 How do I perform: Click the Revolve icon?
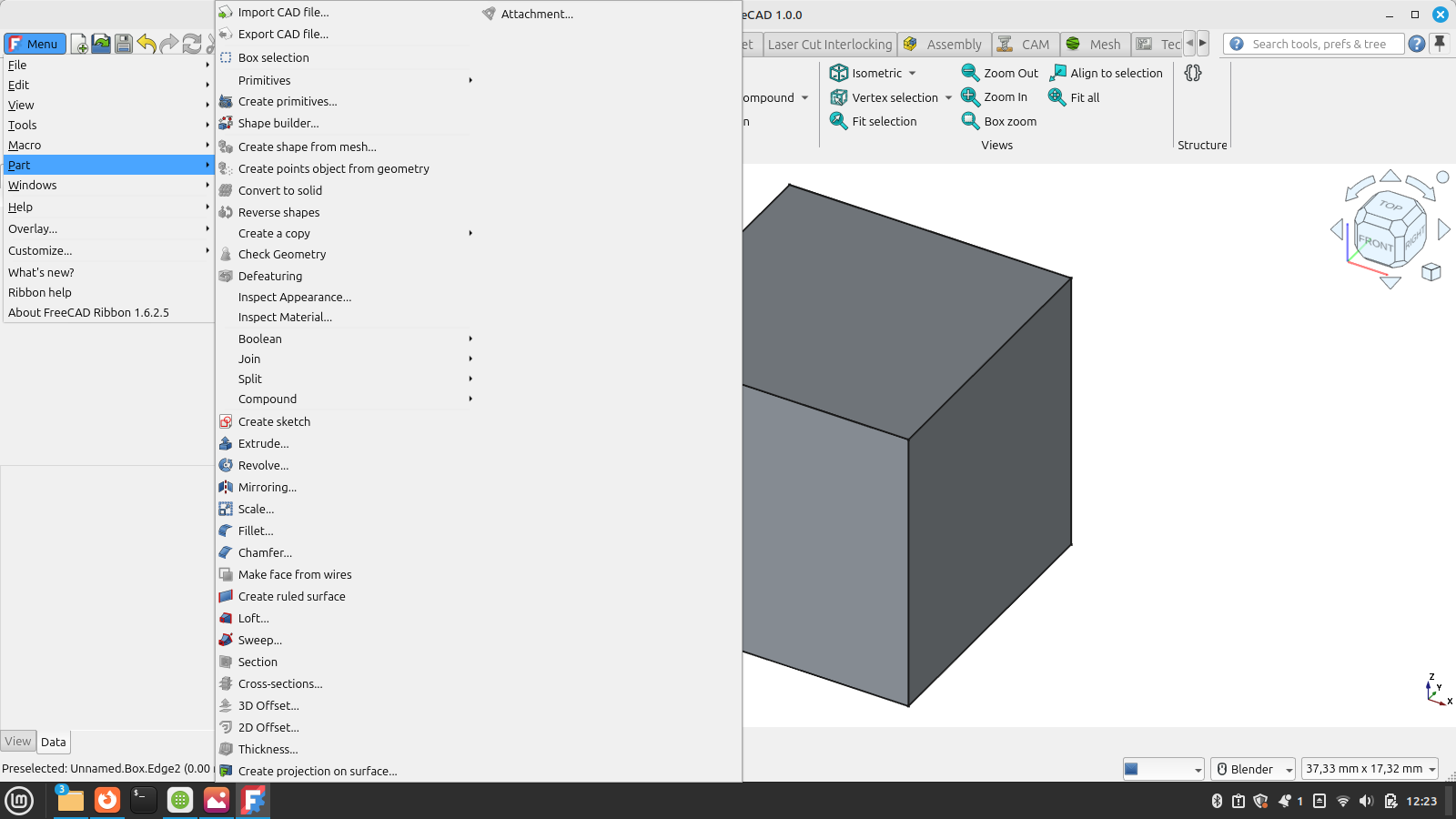tap(226, 465)
